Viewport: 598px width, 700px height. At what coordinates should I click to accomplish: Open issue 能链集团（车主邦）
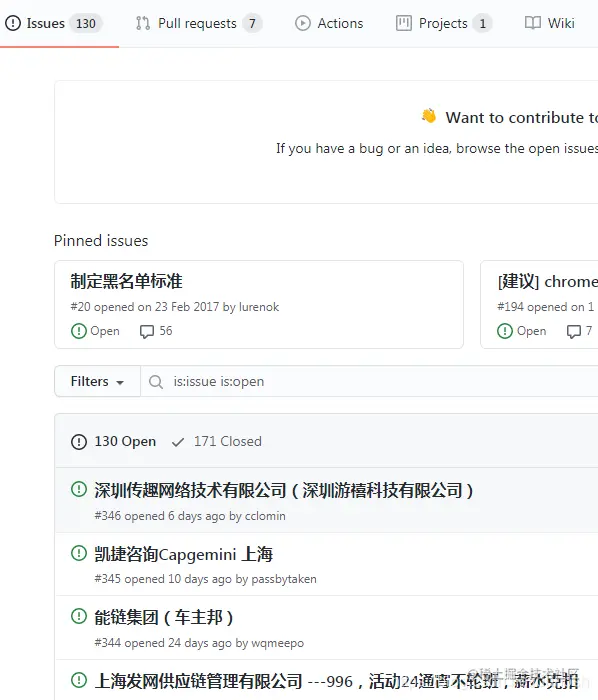[x=163, y=618]
